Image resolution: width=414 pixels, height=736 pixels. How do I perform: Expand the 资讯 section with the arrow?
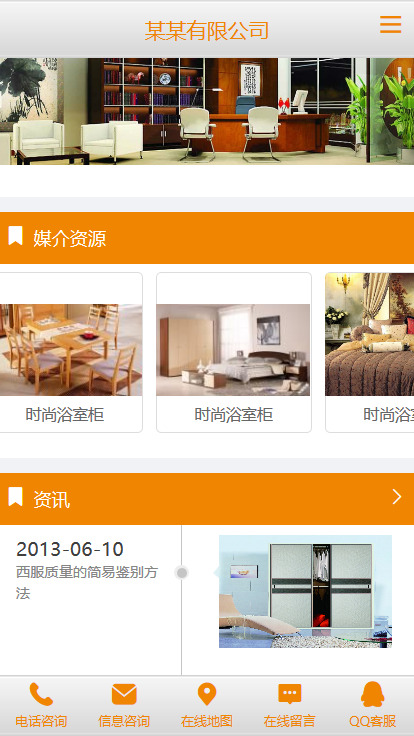click(397, 497)
